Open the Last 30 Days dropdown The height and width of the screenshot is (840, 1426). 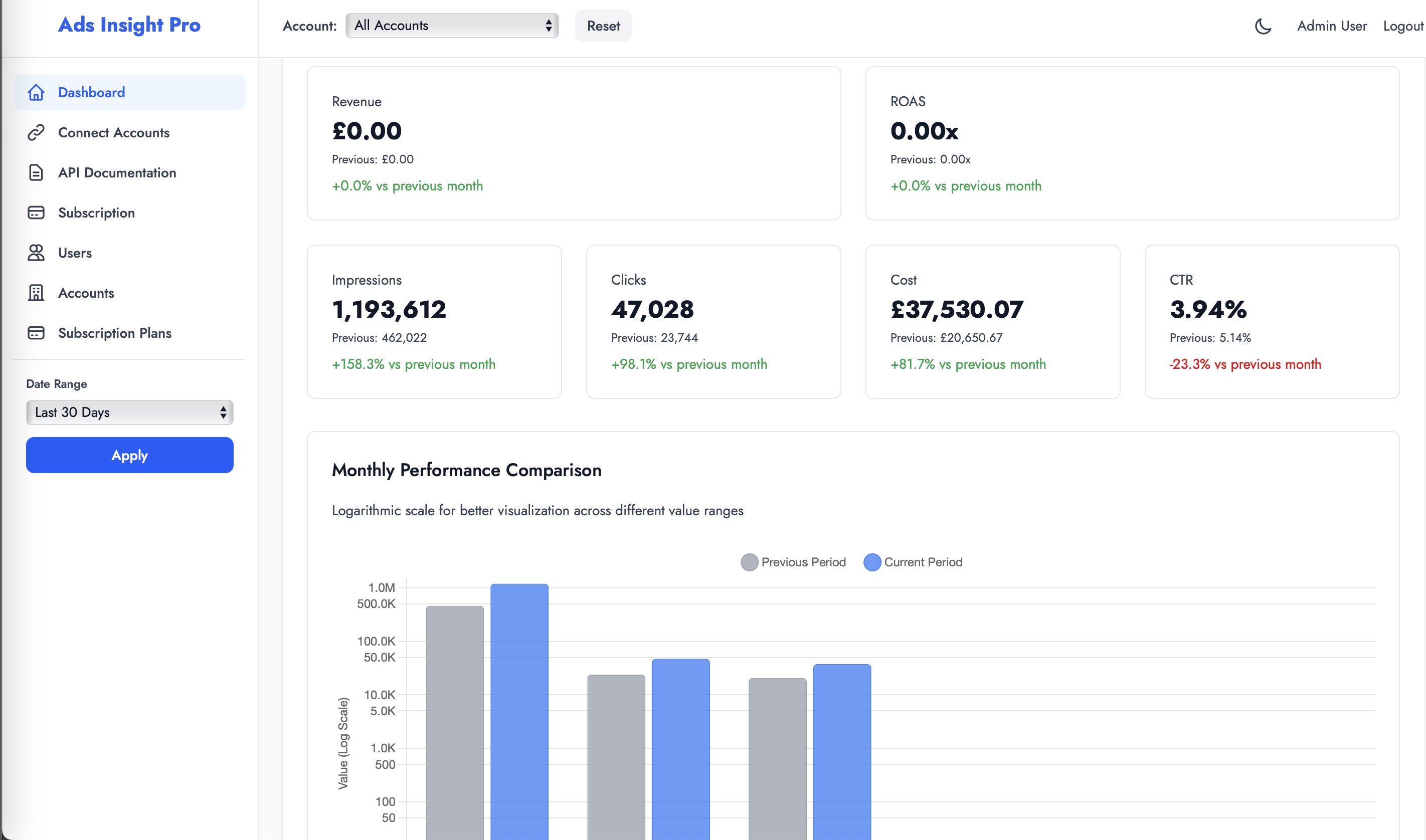tap(129, 412)
